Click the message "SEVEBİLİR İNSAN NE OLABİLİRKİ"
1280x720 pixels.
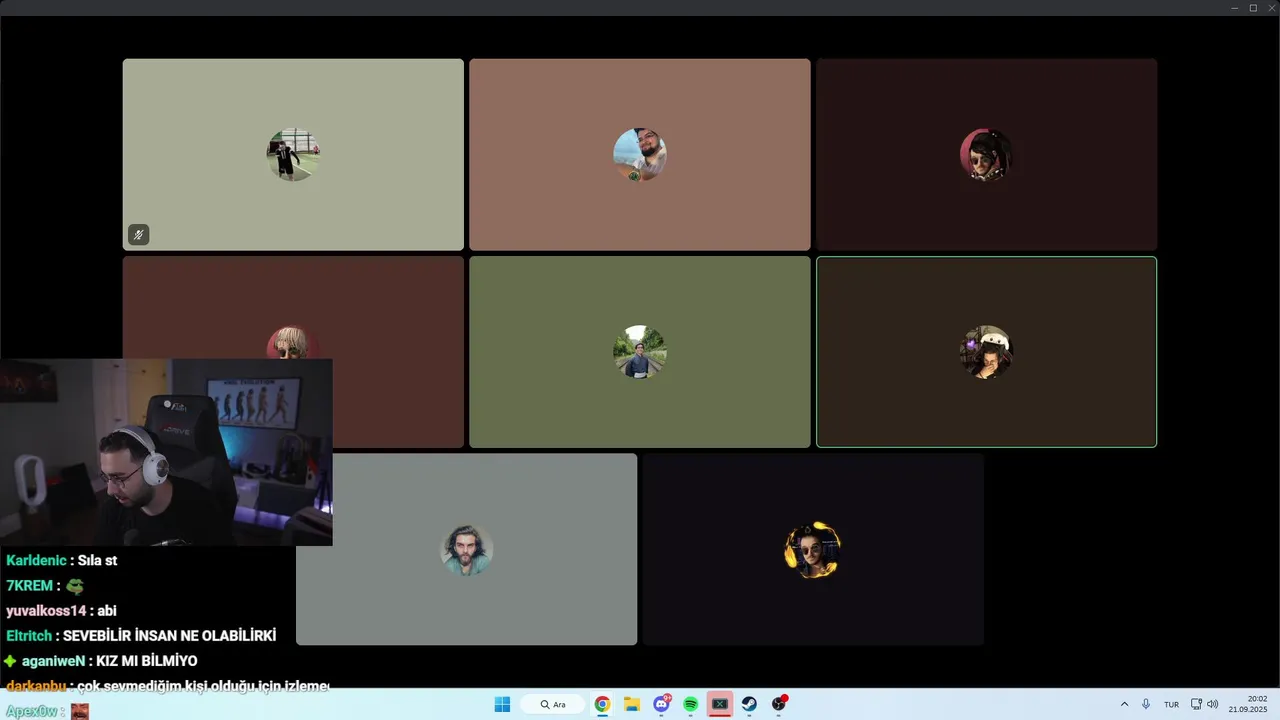click(x=169, y=636)
